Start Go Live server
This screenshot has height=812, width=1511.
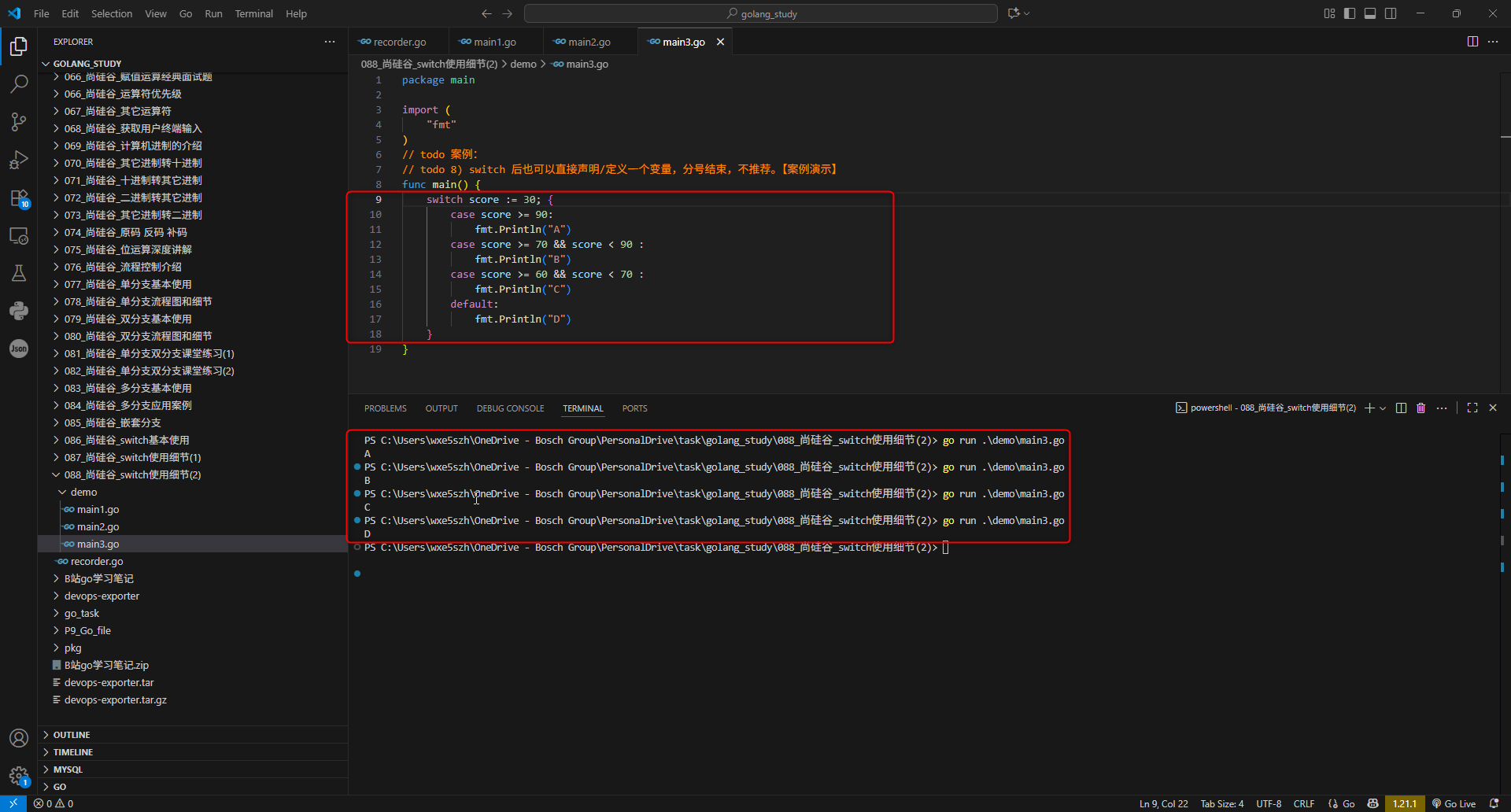(1454, 803)
